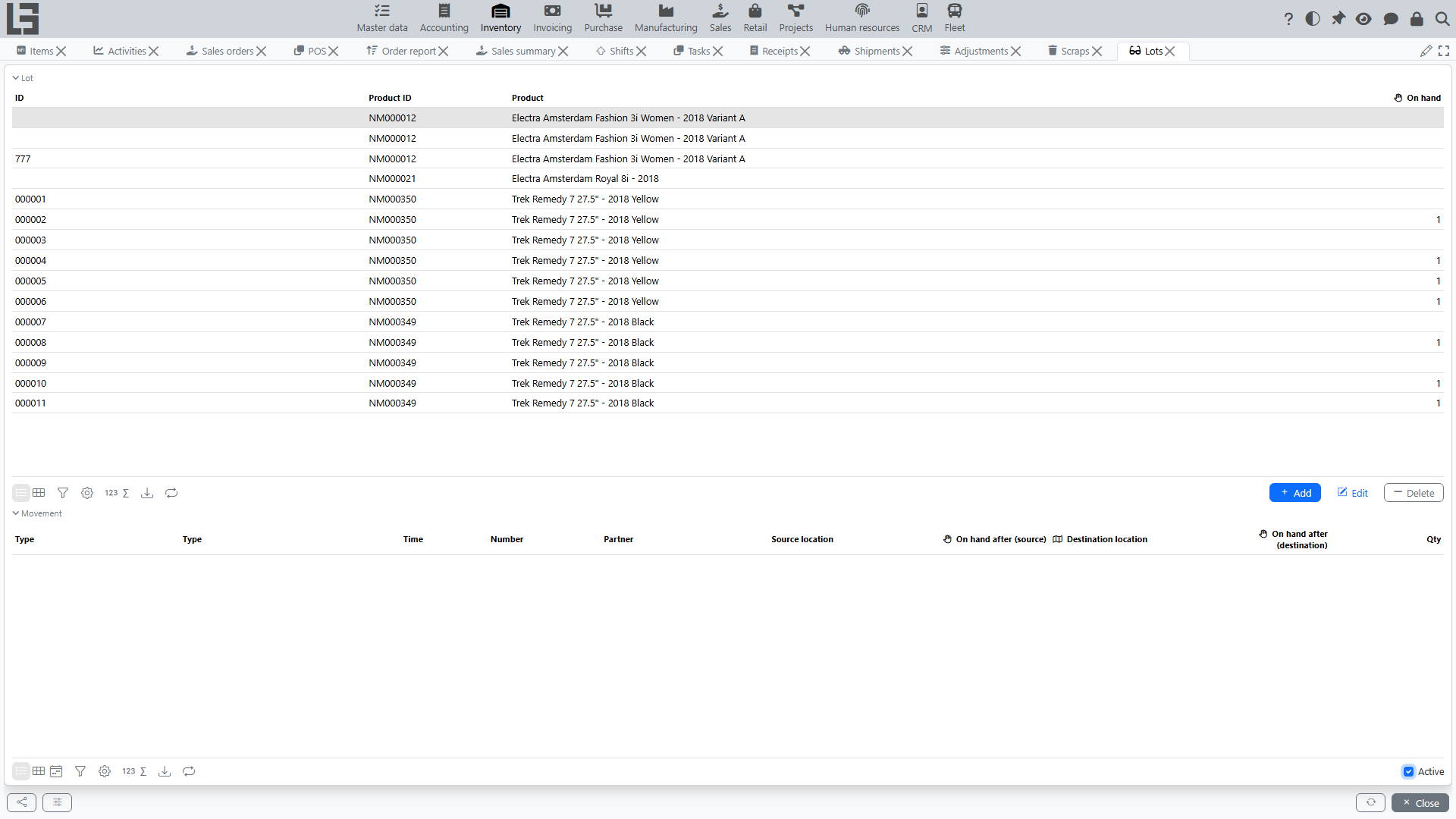Switch to the Shipments tab
This screenshot has height=819, width=1456.
pyautogui.click(x=869, y=51)
